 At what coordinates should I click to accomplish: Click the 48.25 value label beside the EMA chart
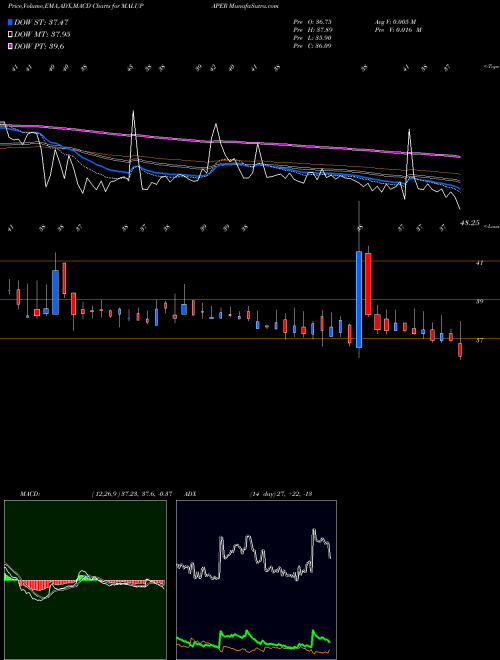pos(470,223)
